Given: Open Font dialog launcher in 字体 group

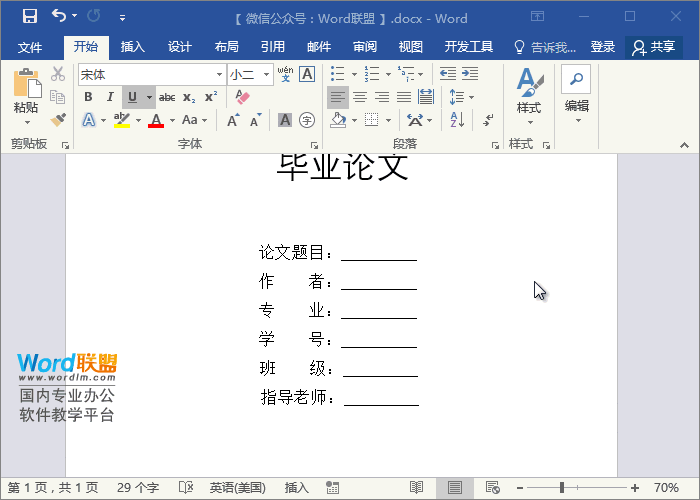Looking at the screenshot, I should pyautogui.click(x=314, y=146).
